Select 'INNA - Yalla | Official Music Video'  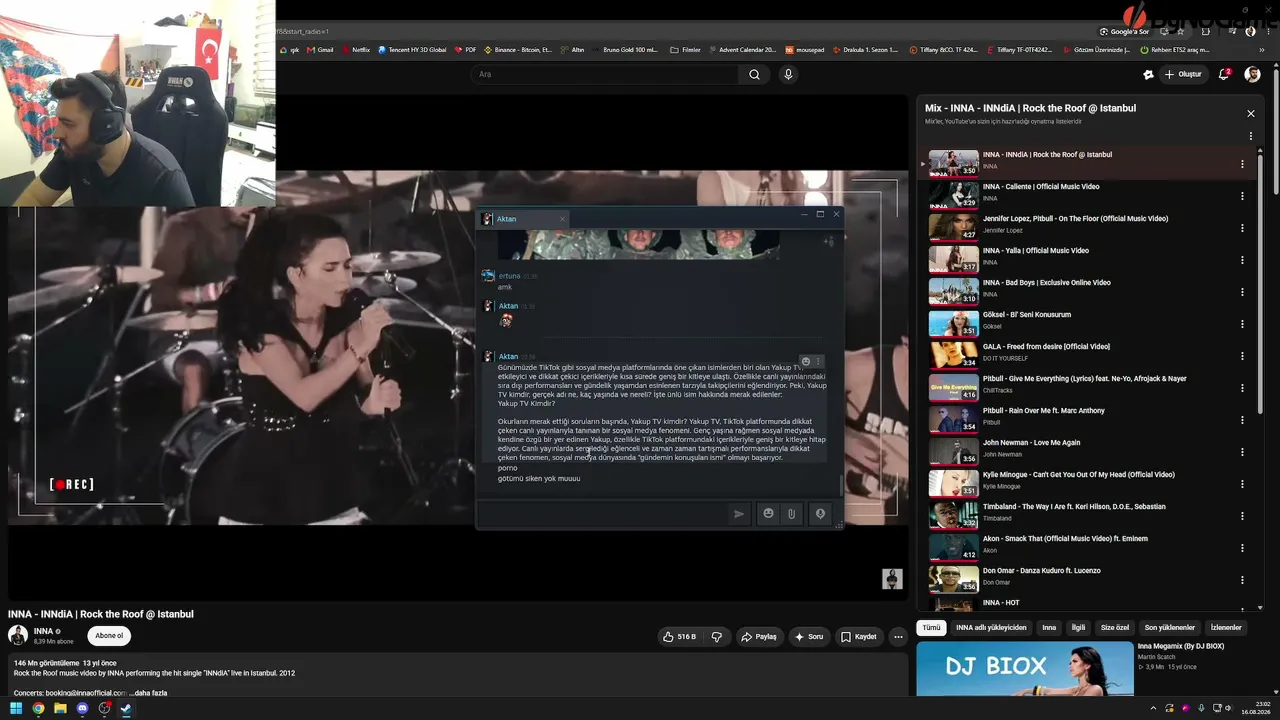click(1036, 251)
